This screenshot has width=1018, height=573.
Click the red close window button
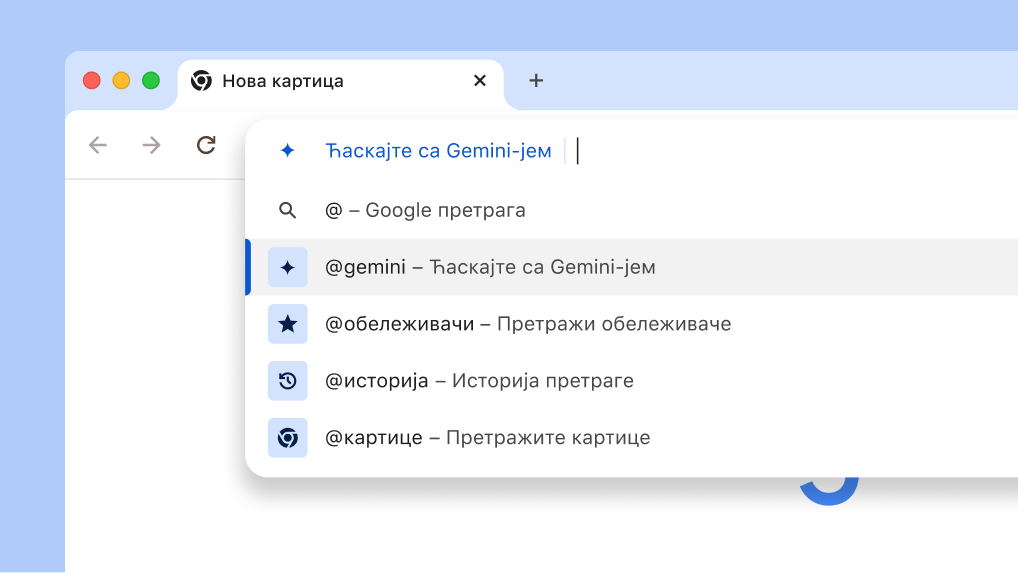click(92, 80)
